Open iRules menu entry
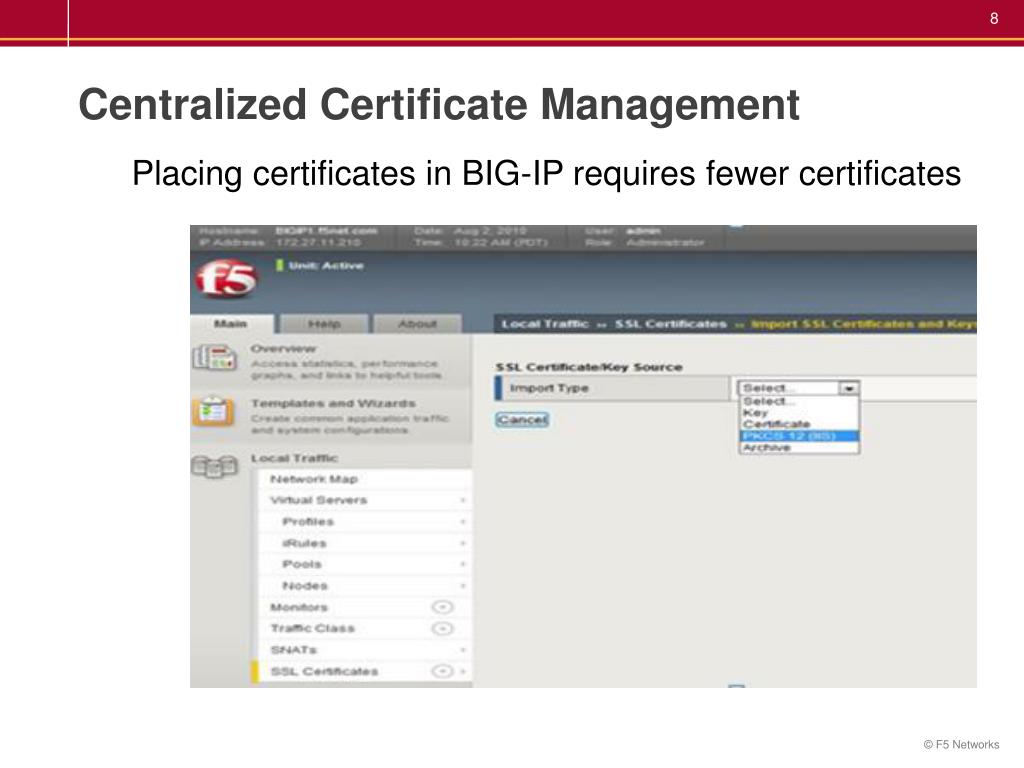The image size is (1024, 768). 304,543
